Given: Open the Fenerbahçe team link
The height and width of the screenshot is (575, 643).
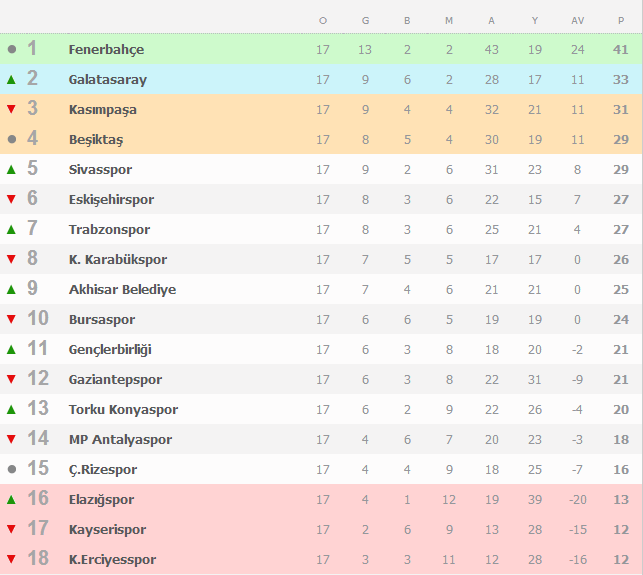Looking at the screenshot, I should point(106,50).
